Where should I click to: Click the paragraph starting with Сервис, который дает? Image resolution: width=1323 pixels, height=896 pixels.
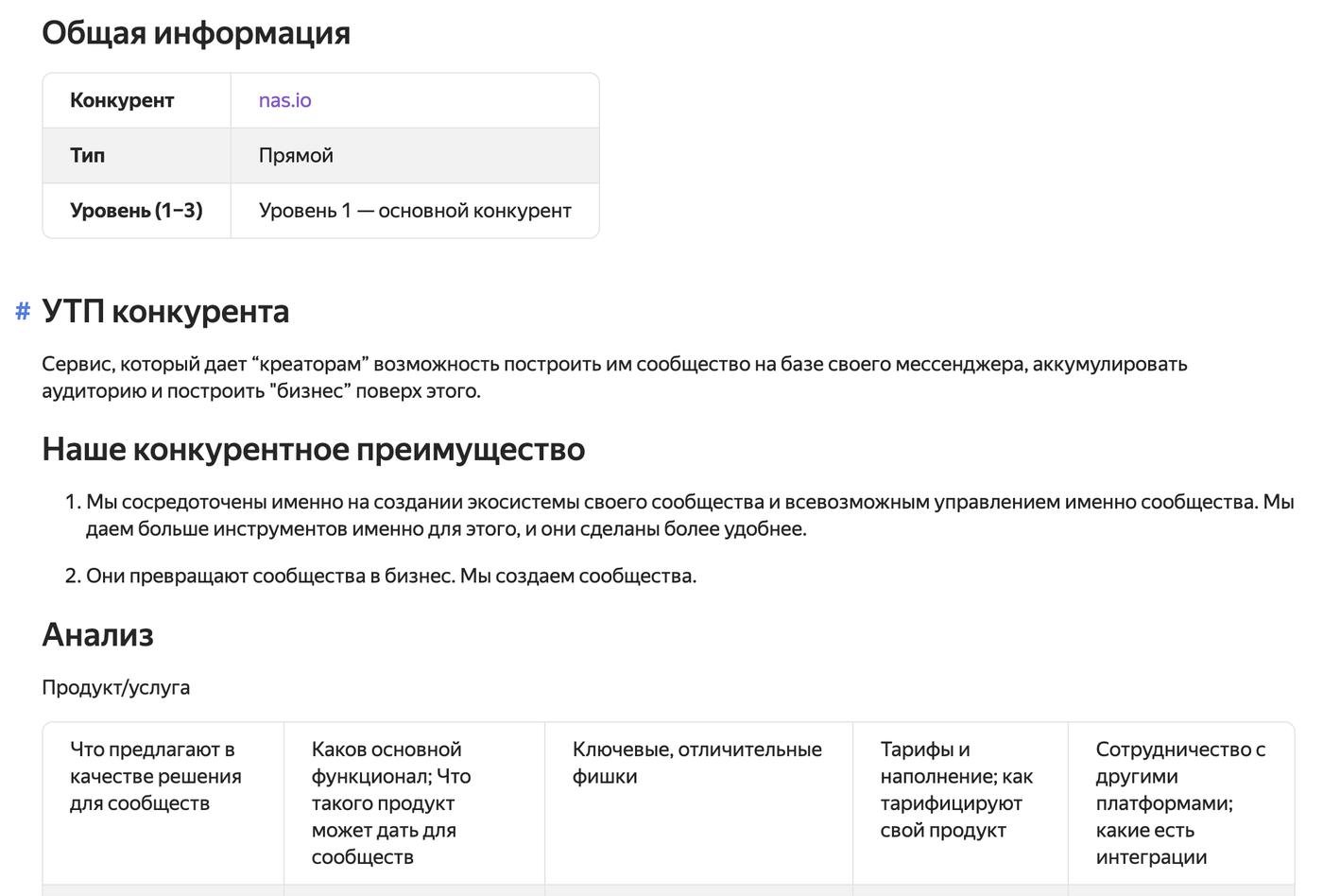click(614, 377)
